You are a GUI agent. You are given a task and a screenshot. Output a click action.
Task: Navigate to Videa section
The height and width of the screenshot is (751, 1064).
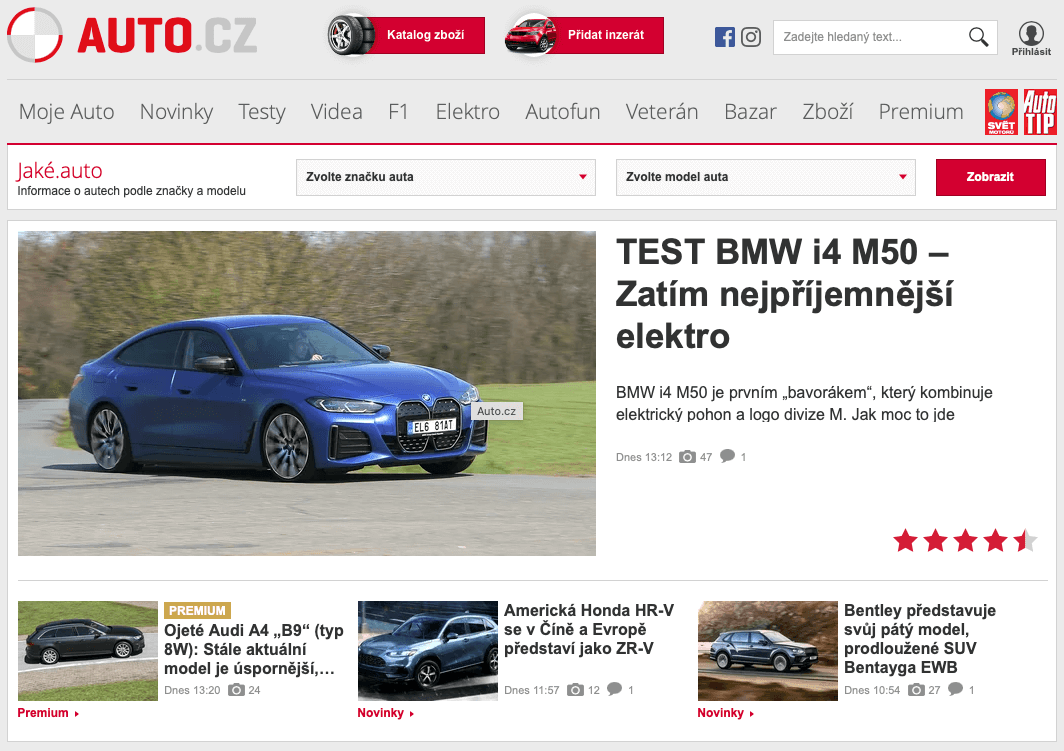coord(337,112)
